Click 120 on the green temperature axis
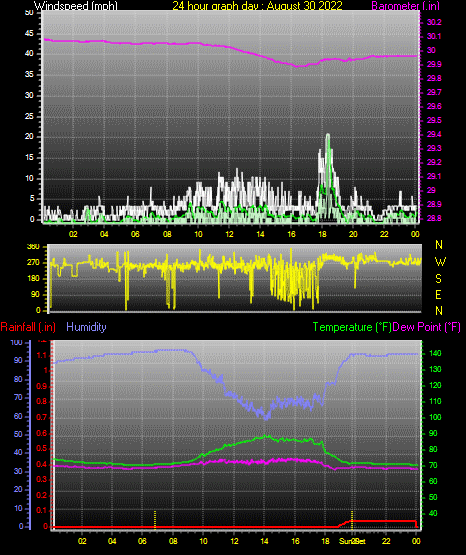 [435, 385]
